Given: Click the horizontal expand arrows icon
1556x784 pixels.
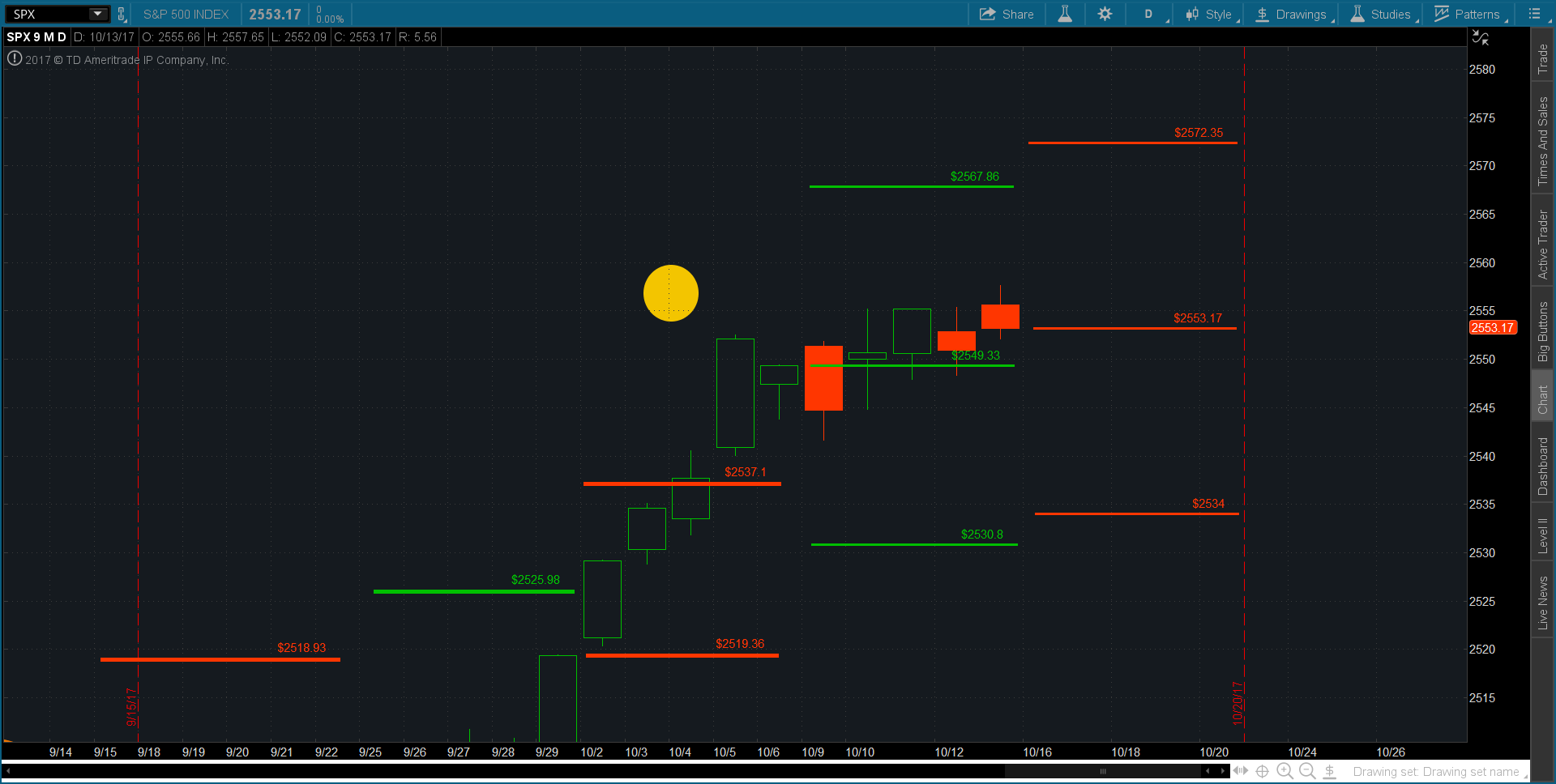Looking at the screenshot, I should [x=1240, y=771].
